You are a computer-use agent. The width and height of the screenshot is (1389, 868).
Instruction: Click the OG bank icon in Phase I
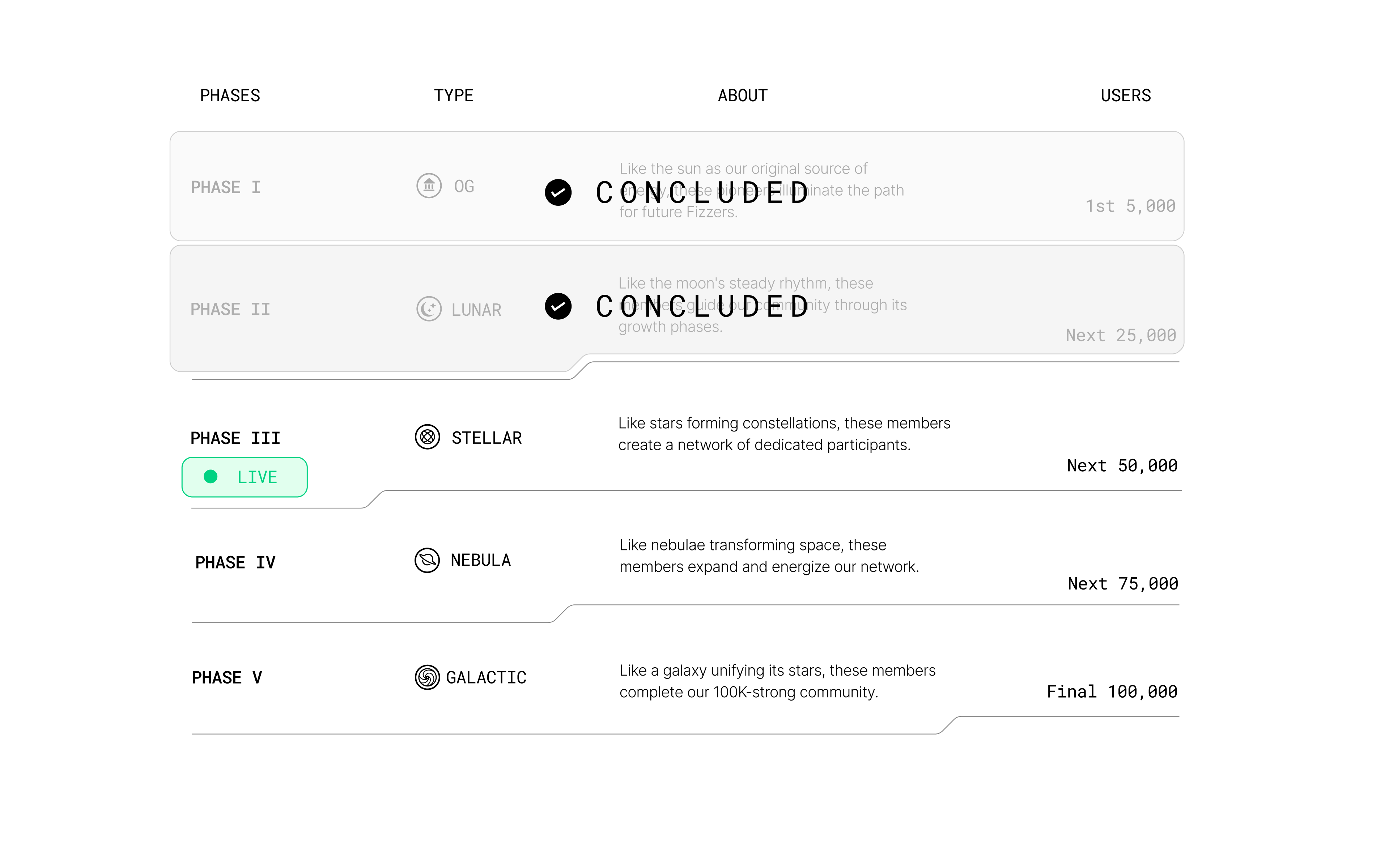tap(429, 186)
